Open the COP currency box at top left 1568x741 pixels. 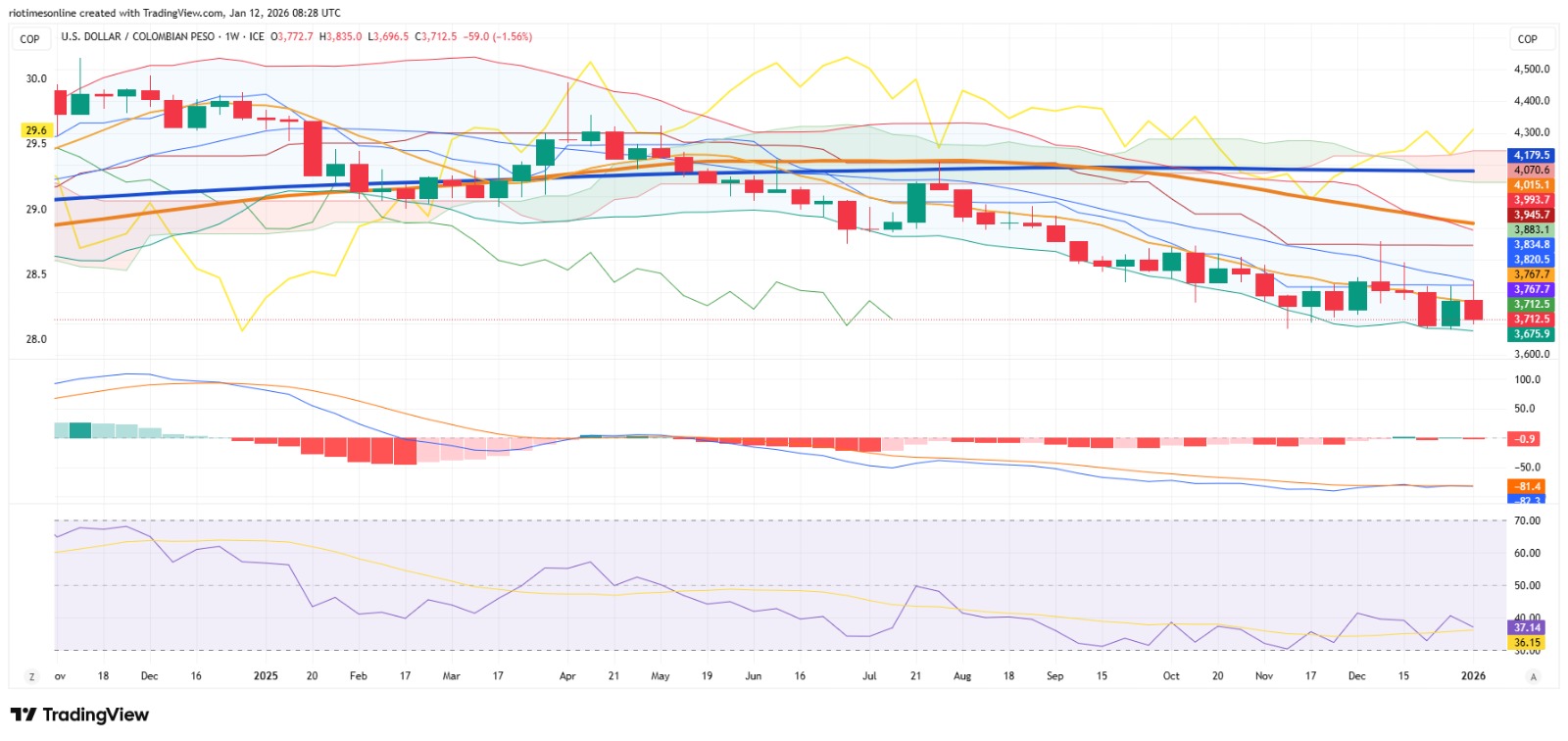[30, 39]
